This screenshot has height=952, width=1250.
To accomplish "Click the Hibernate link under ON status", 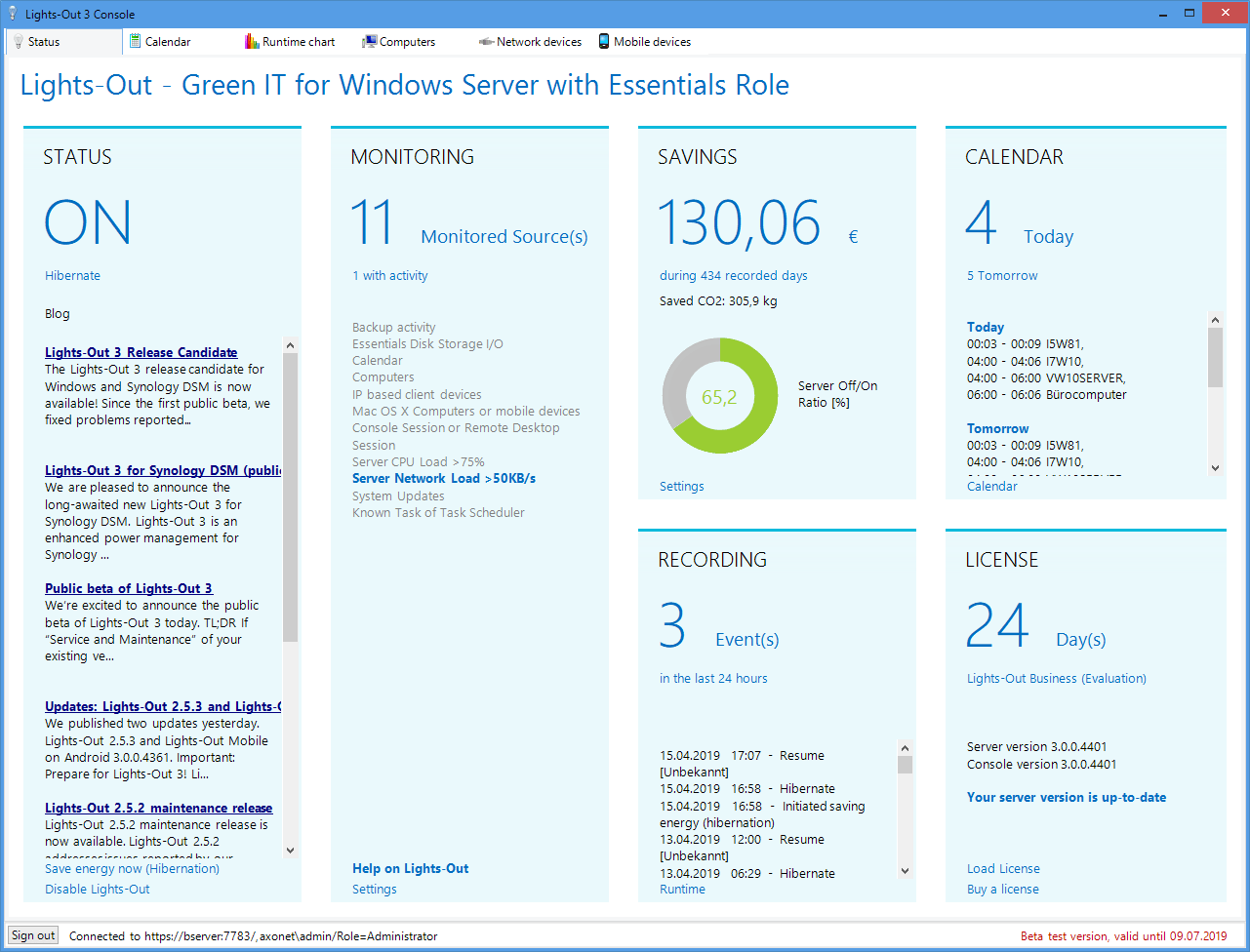I will [72, 276].
